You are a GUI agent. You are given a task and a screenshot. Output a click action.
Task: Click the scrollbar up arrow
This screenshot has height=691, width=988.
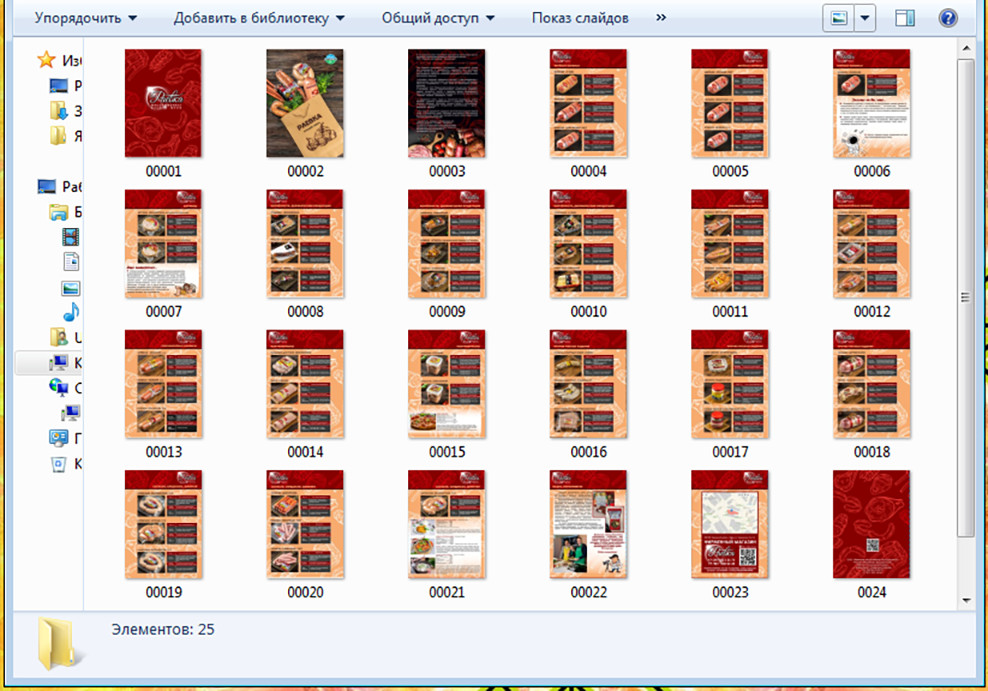pos(966,49)
